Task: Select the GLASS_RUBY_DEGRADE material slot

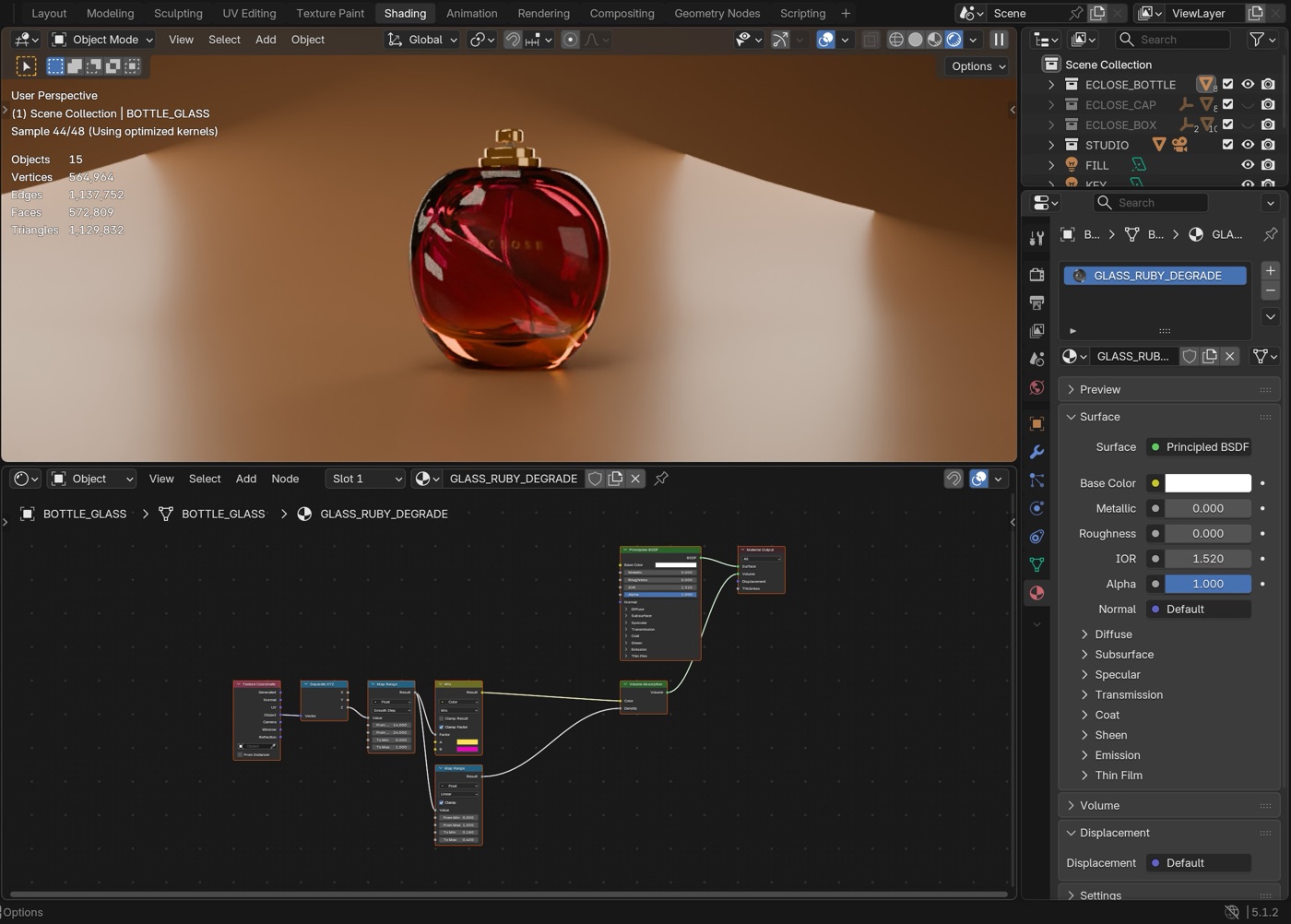Action: click(x=1155, y=276)
